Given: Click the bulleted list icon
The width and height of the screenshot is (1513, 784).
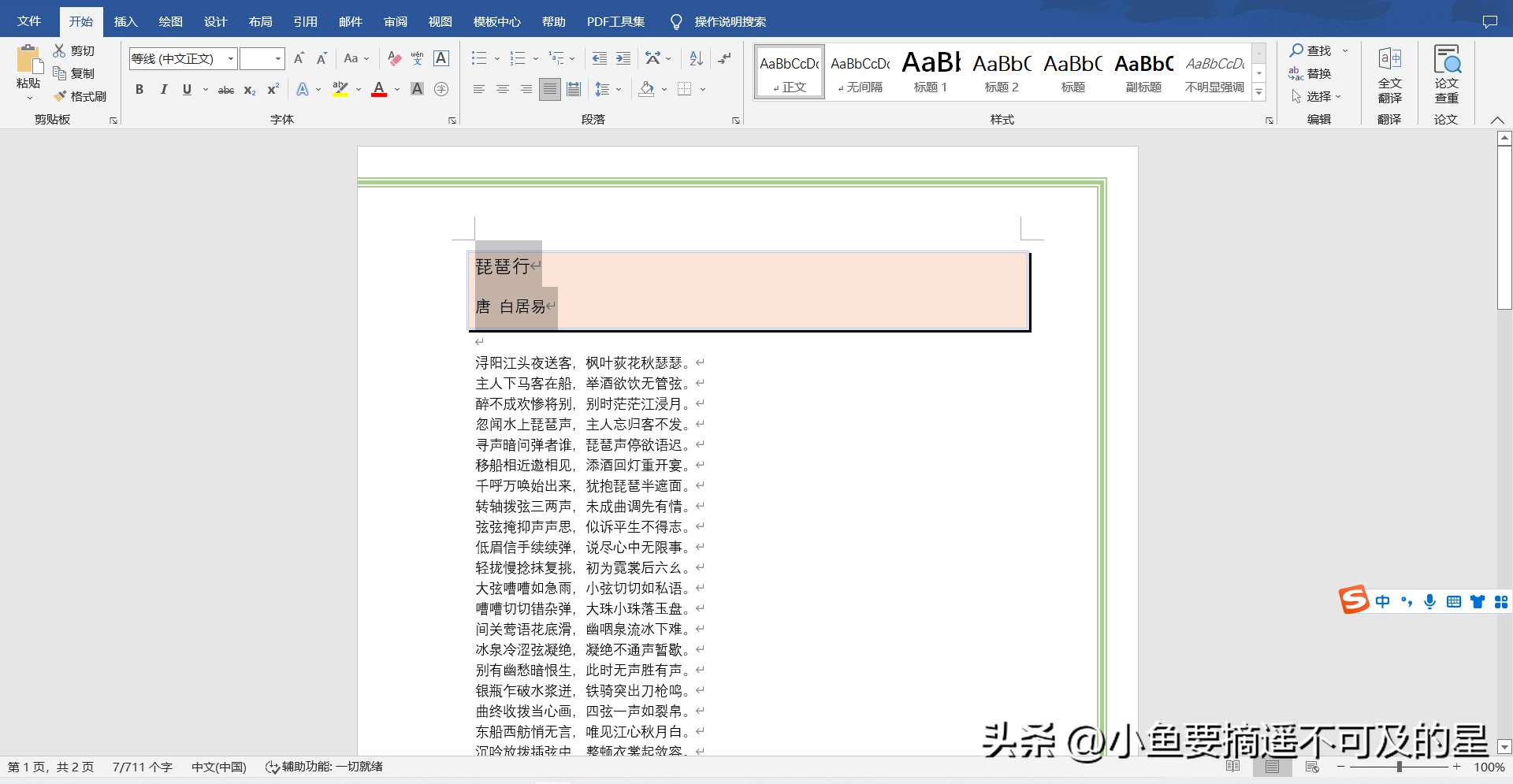Looking at the screenshot, I should click(x=478, y=58).
